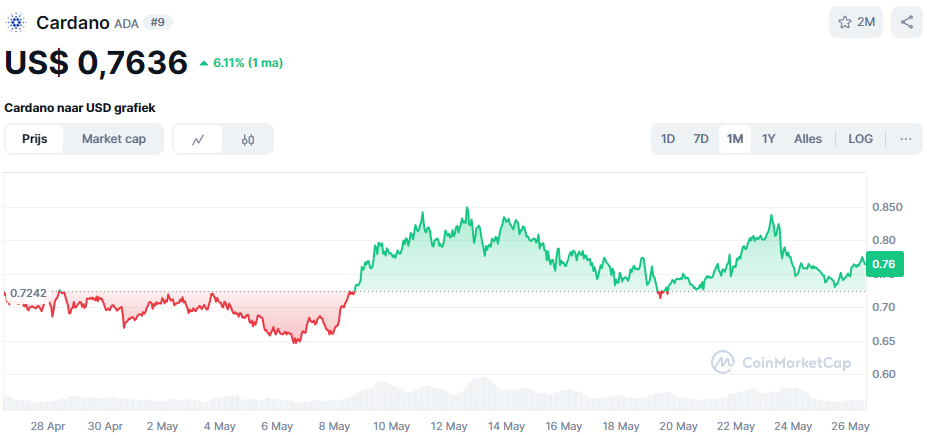Select the Market cap tab
The height and width of the screenshot is (435, 927).
pos(114,139)
